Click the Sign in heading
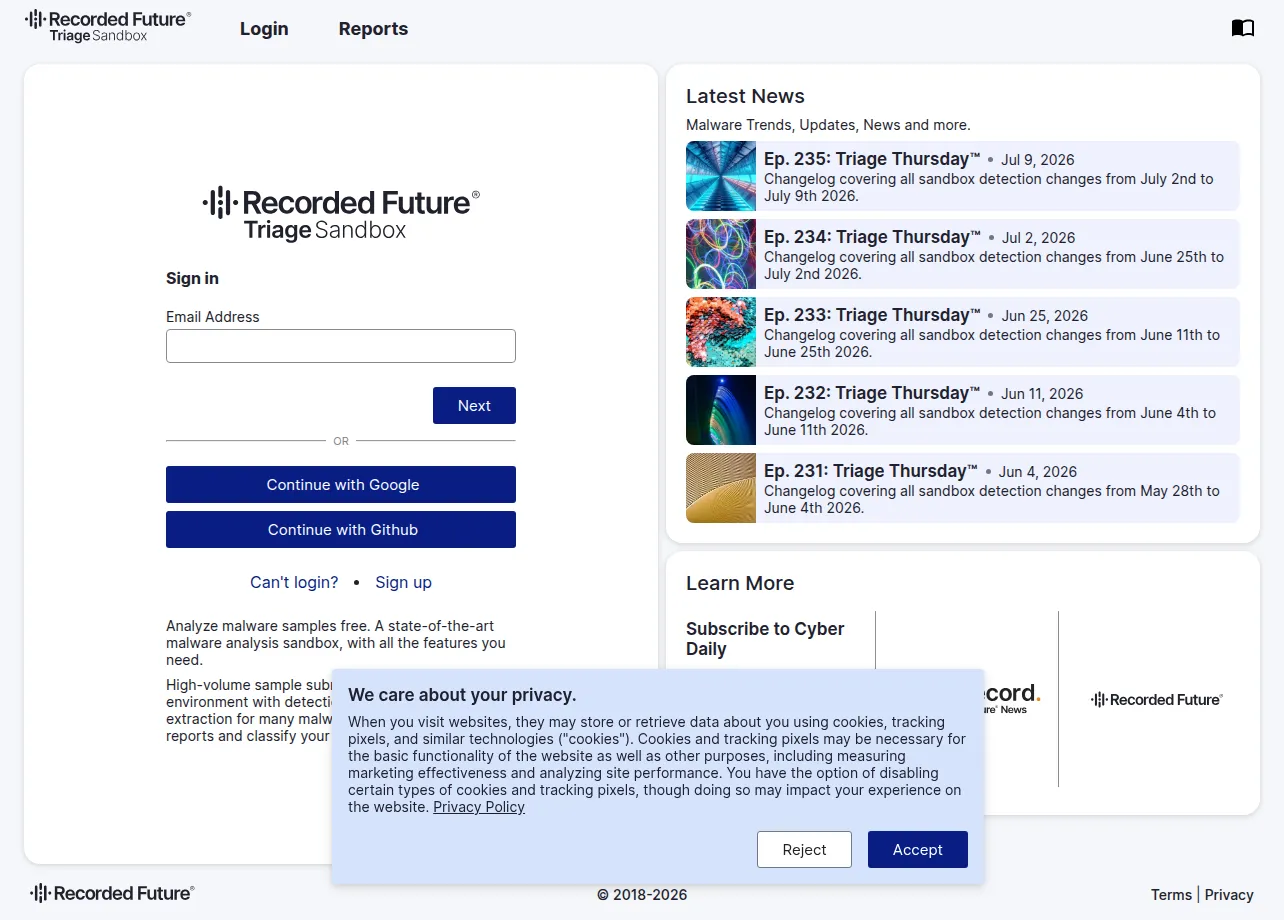This screenshot has width=1284, height=920. point(192,278)
